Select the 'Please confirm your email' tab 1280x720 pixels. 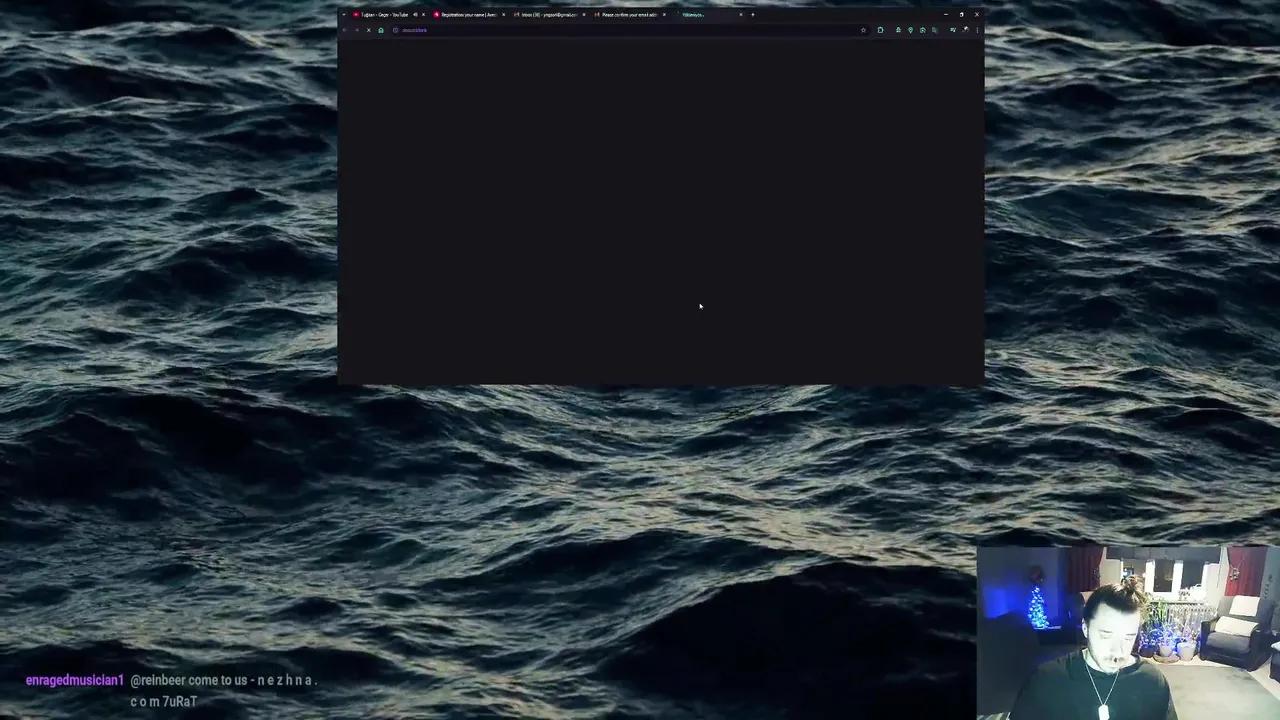(627, 15)
